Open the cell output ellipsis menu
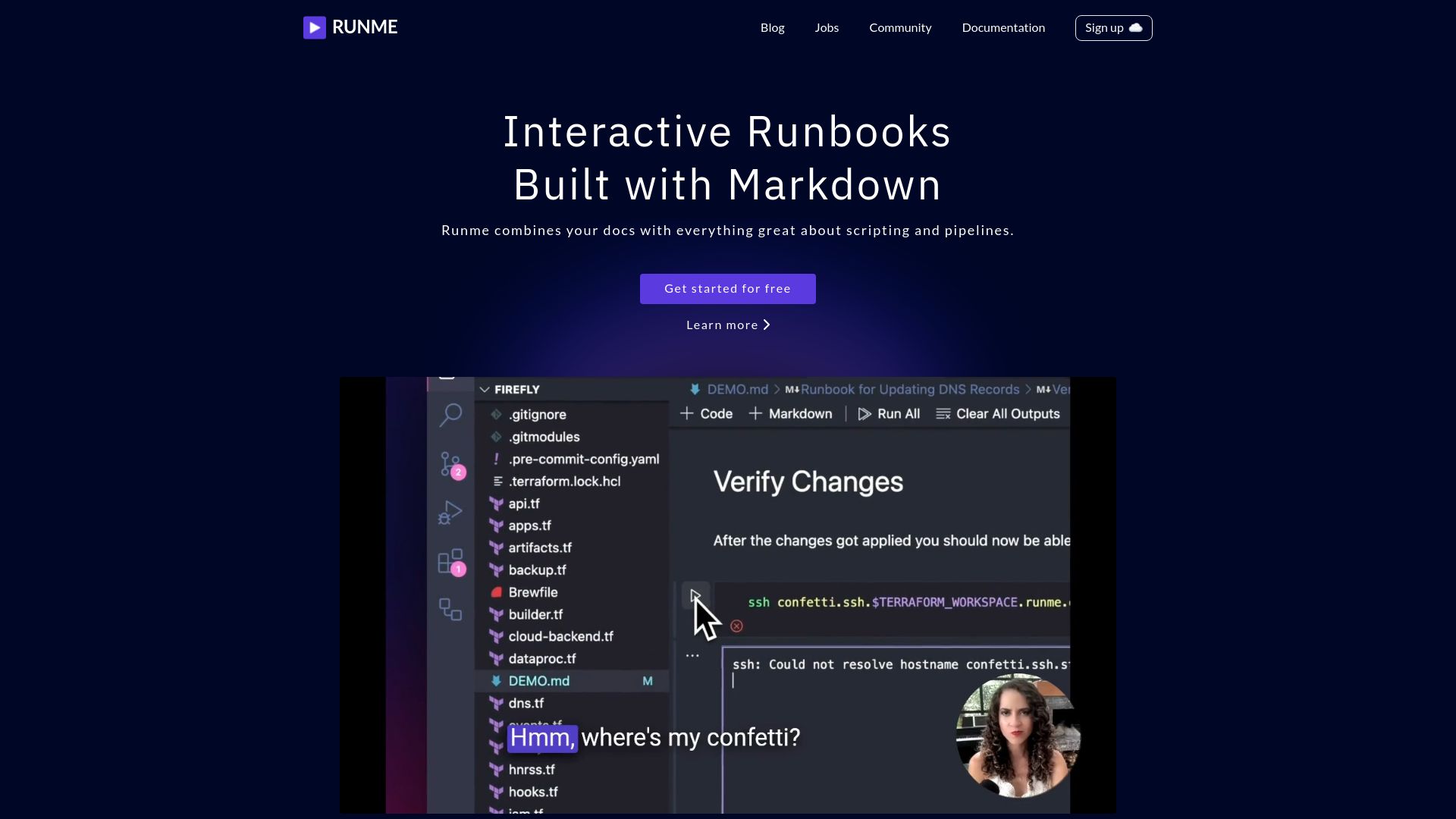Image resolution: width=1456 pixels, height=819 pixels. pyautogui.click(x=692, y=656)
